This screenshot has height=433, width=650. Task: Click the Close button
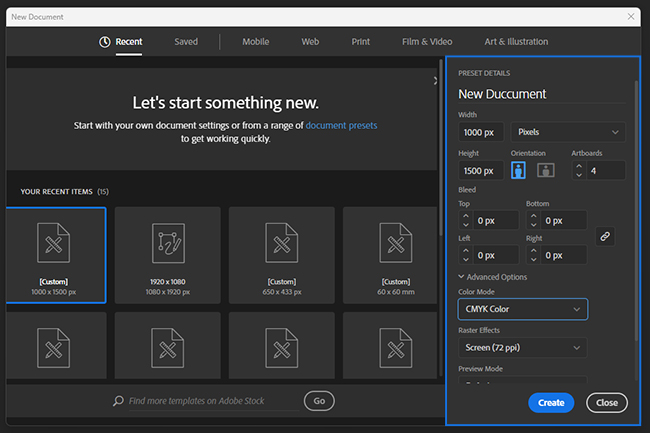tap(606, 403)
